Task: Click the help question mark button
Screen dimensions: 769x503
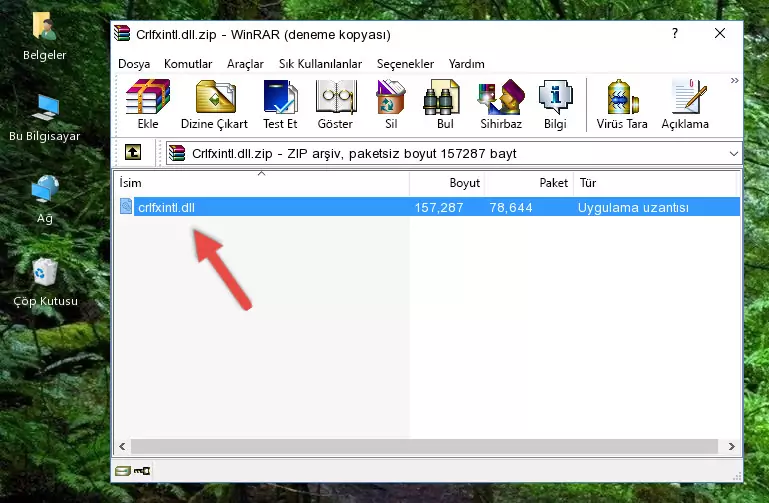Action: coord(675,33)
